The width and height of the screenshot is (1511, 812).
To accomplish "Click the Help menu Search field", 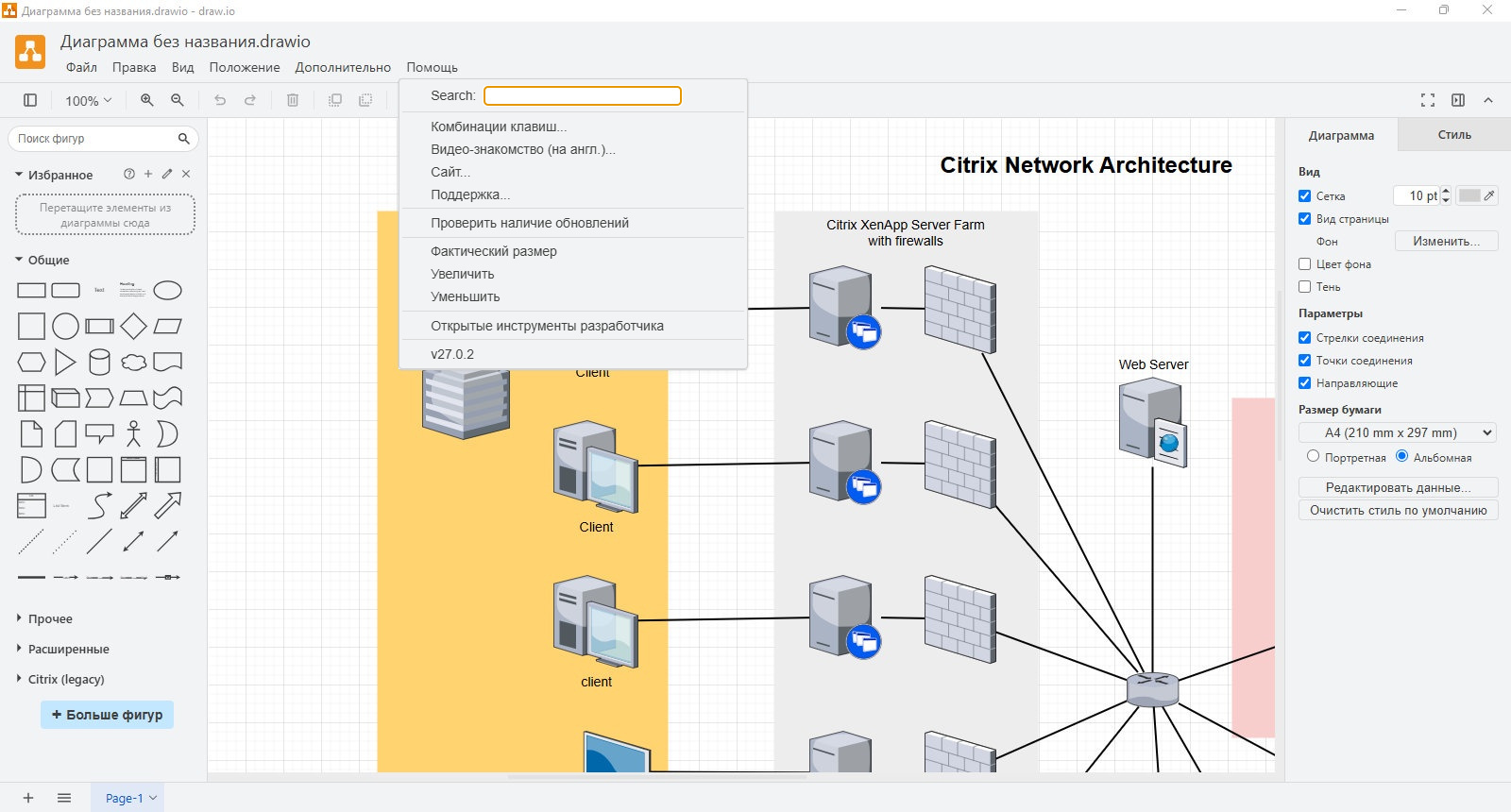I will click(x=583, y=95).
